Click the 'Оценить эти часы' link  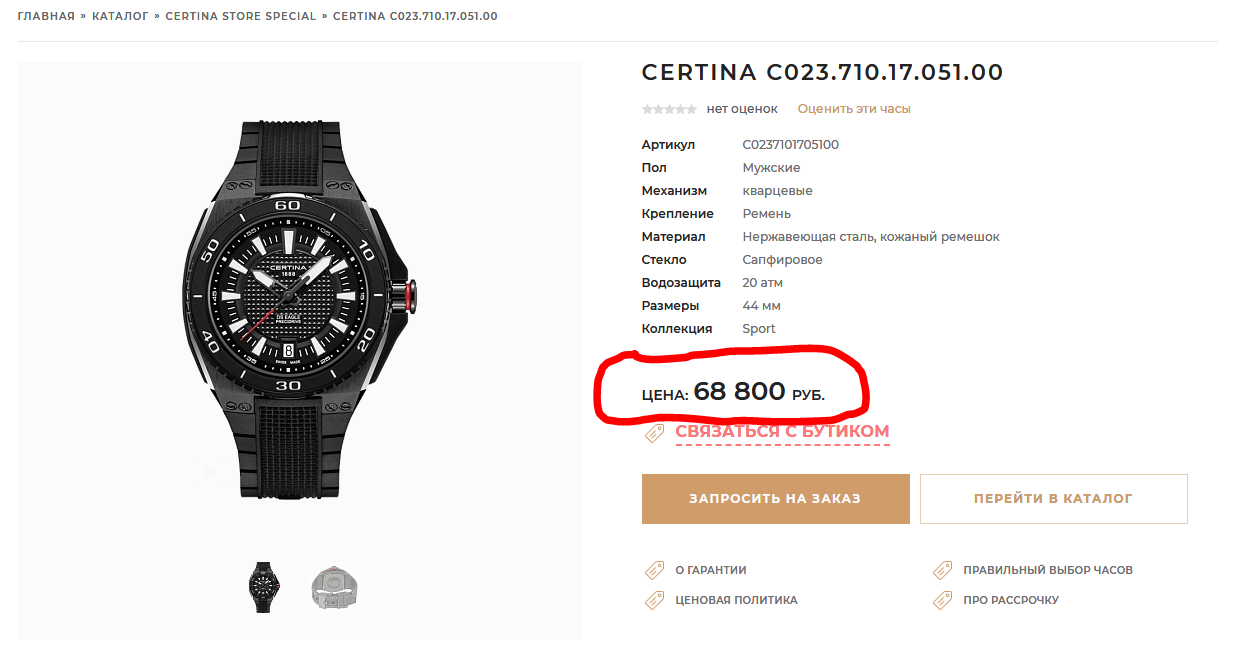point(854,109)
